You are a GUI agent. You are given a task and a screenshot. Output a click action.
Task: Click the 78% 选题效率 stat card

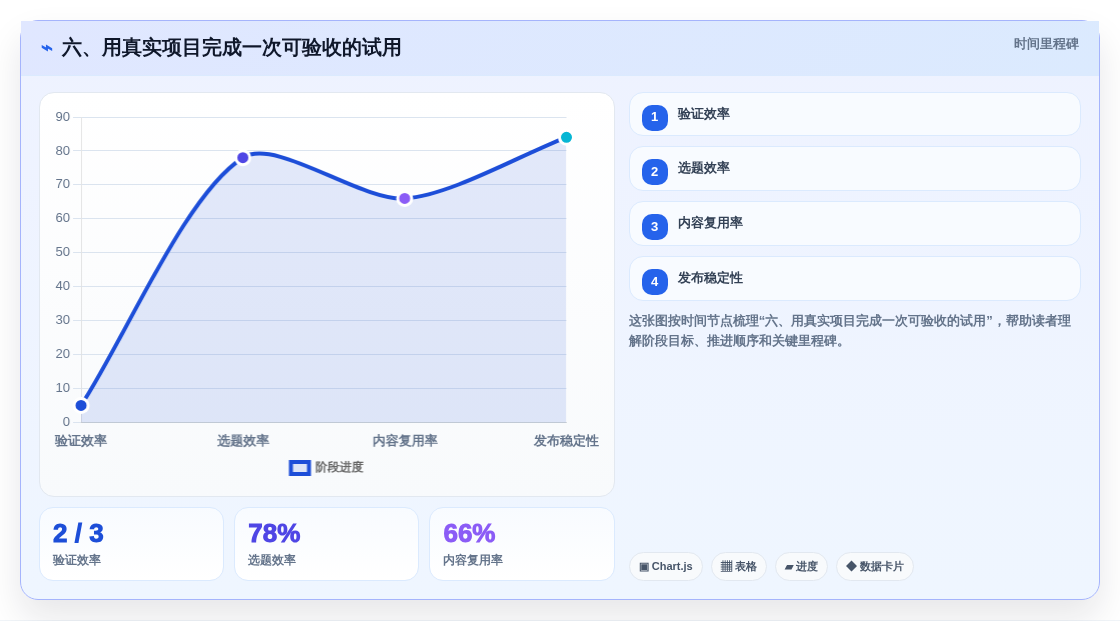pos(326,544)
